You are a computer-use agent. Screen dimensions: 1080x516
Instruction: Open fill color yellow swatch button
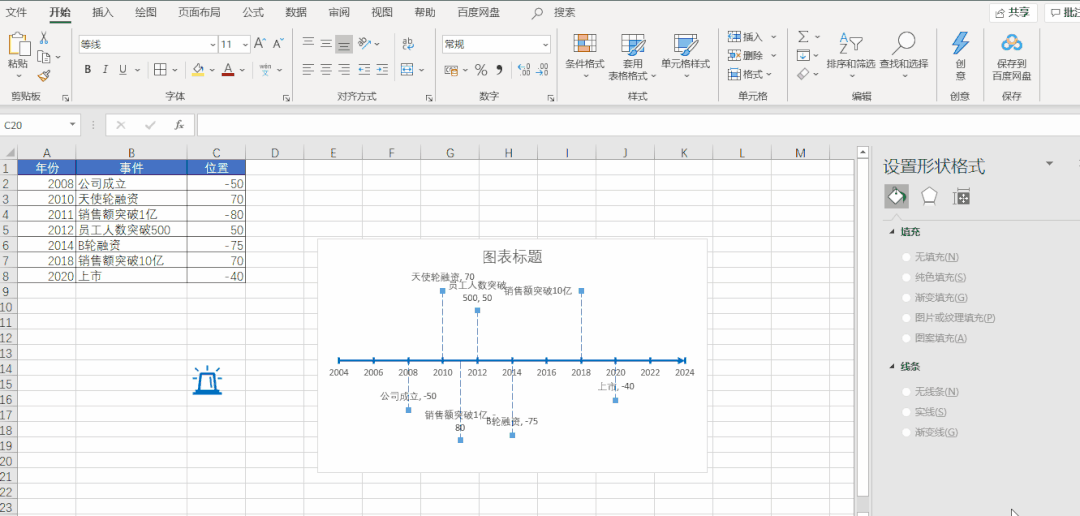198,70
